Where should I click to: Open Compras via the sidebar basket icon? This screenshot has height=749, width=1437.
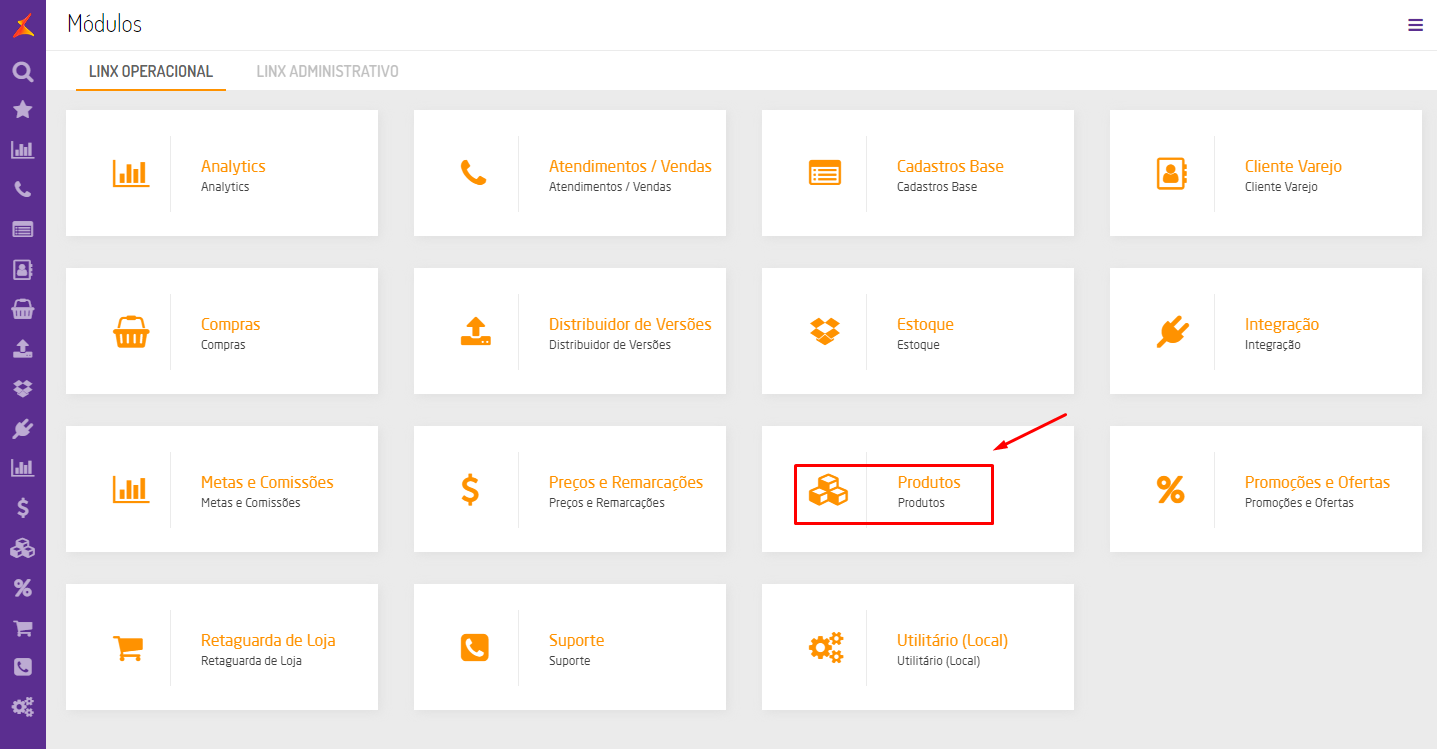tap(23, 309)
